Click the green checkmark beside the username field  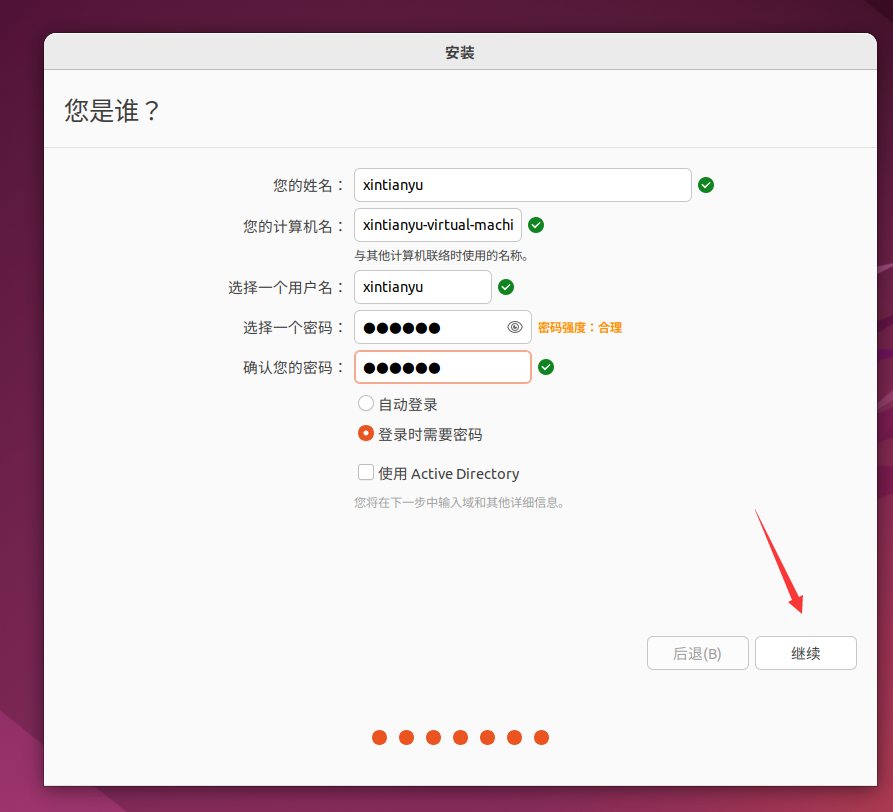506,287
